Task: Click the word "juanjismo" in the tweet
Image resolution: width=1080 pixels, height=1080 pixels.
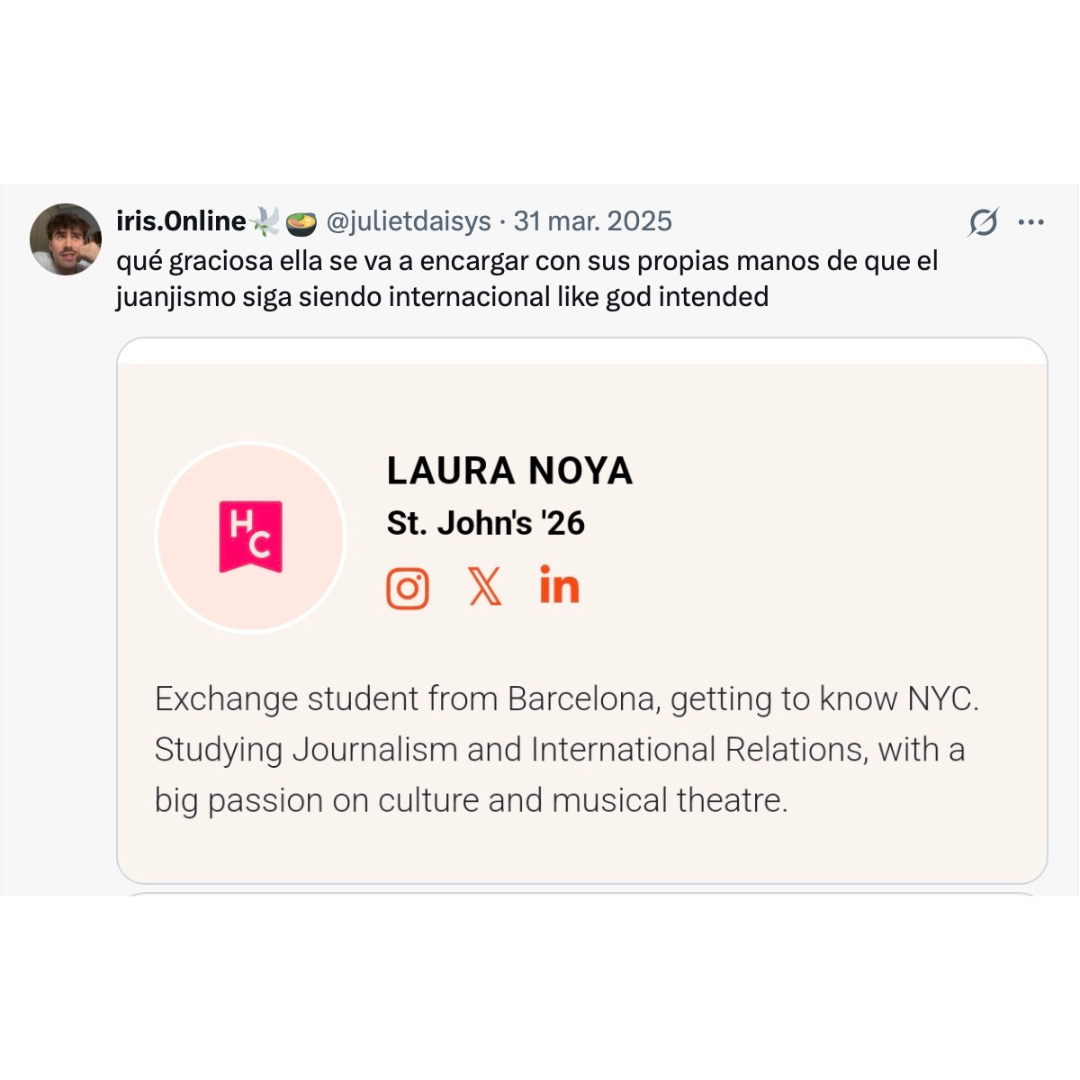Action: point(176,298)
